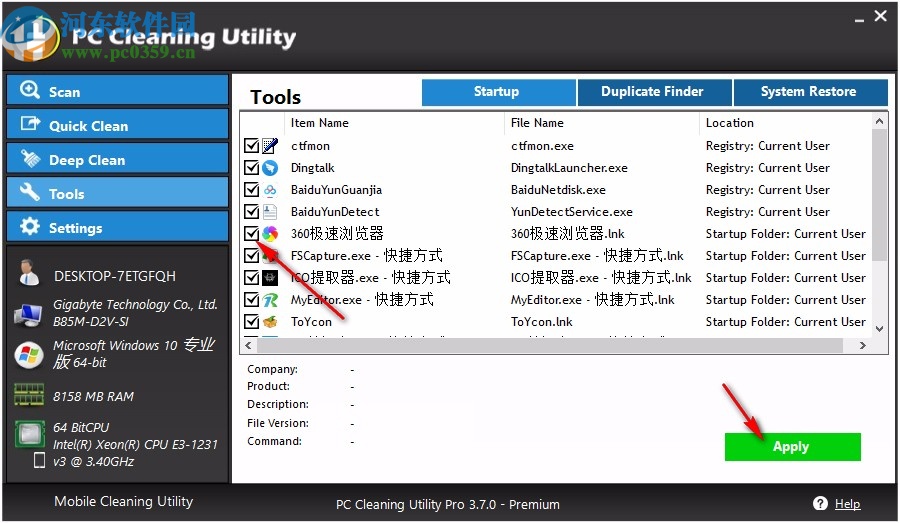Uncheck the ToYcon checkbox
The height and width of the screenshot is (523, 900).
(251, 321)
